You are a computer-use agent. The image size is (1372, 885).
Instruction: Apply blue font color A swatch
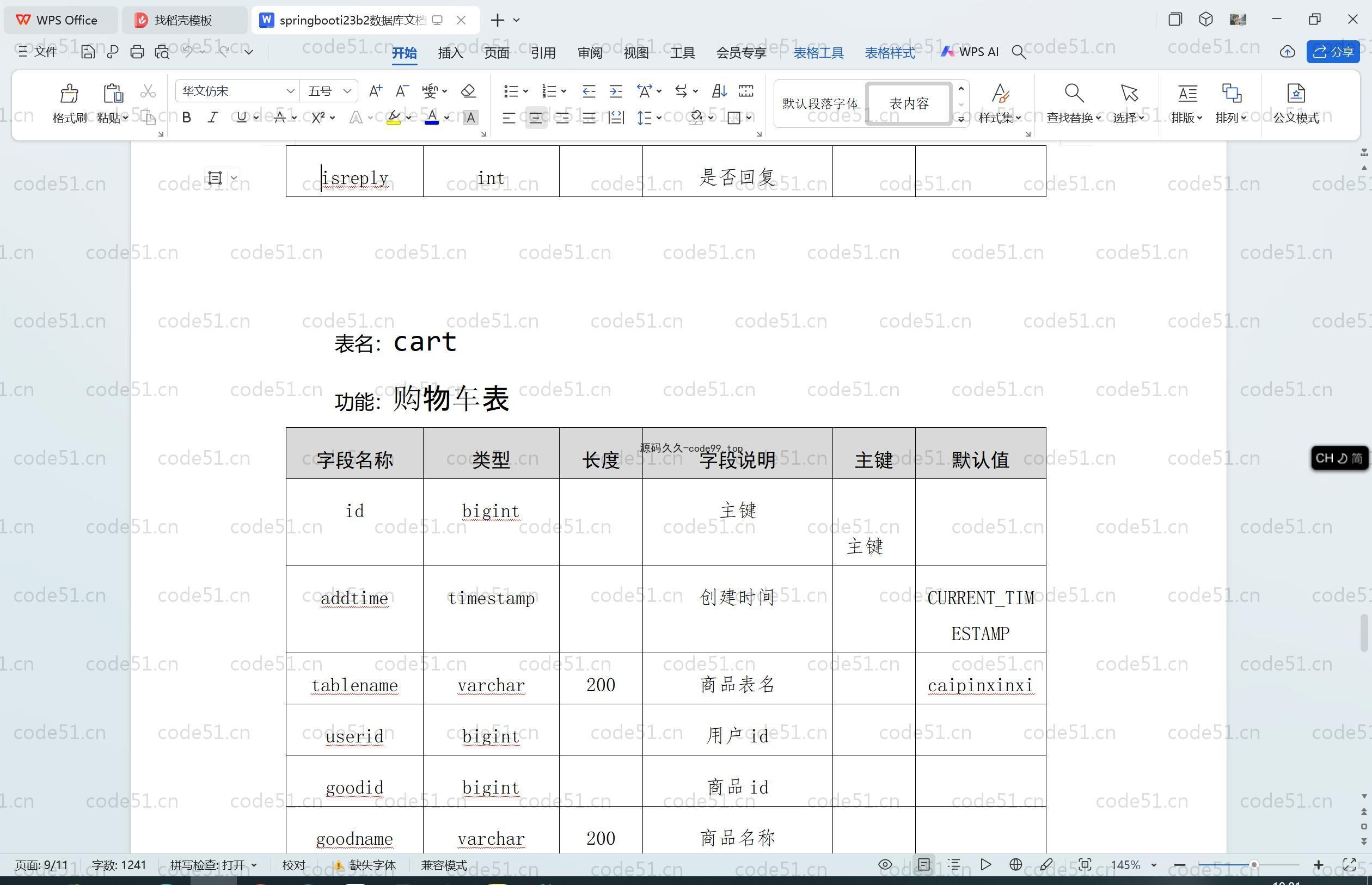(x=432, y=118)
